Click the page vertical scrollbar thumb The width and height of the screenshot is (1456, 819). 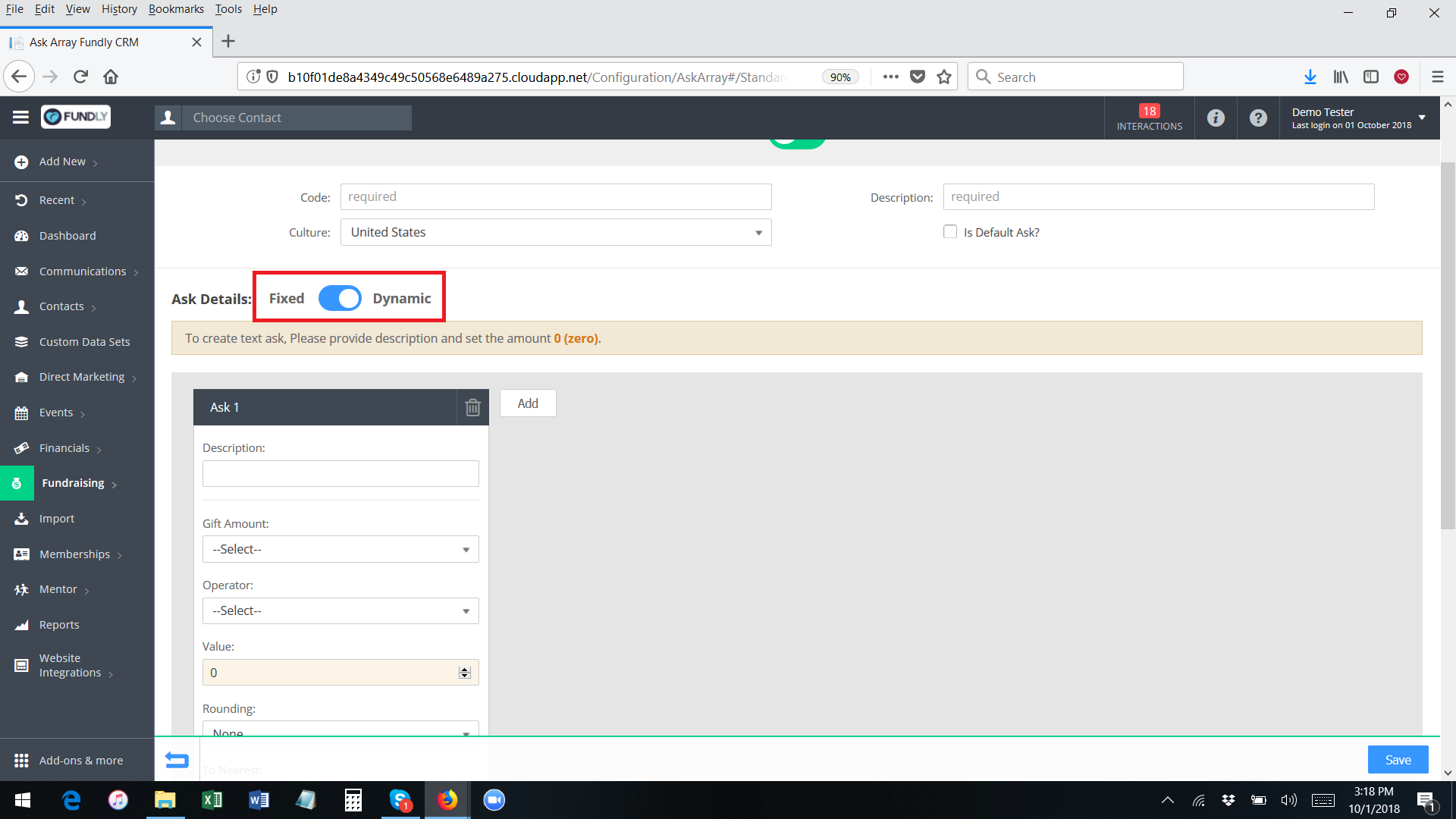[x=1448, y=345]
